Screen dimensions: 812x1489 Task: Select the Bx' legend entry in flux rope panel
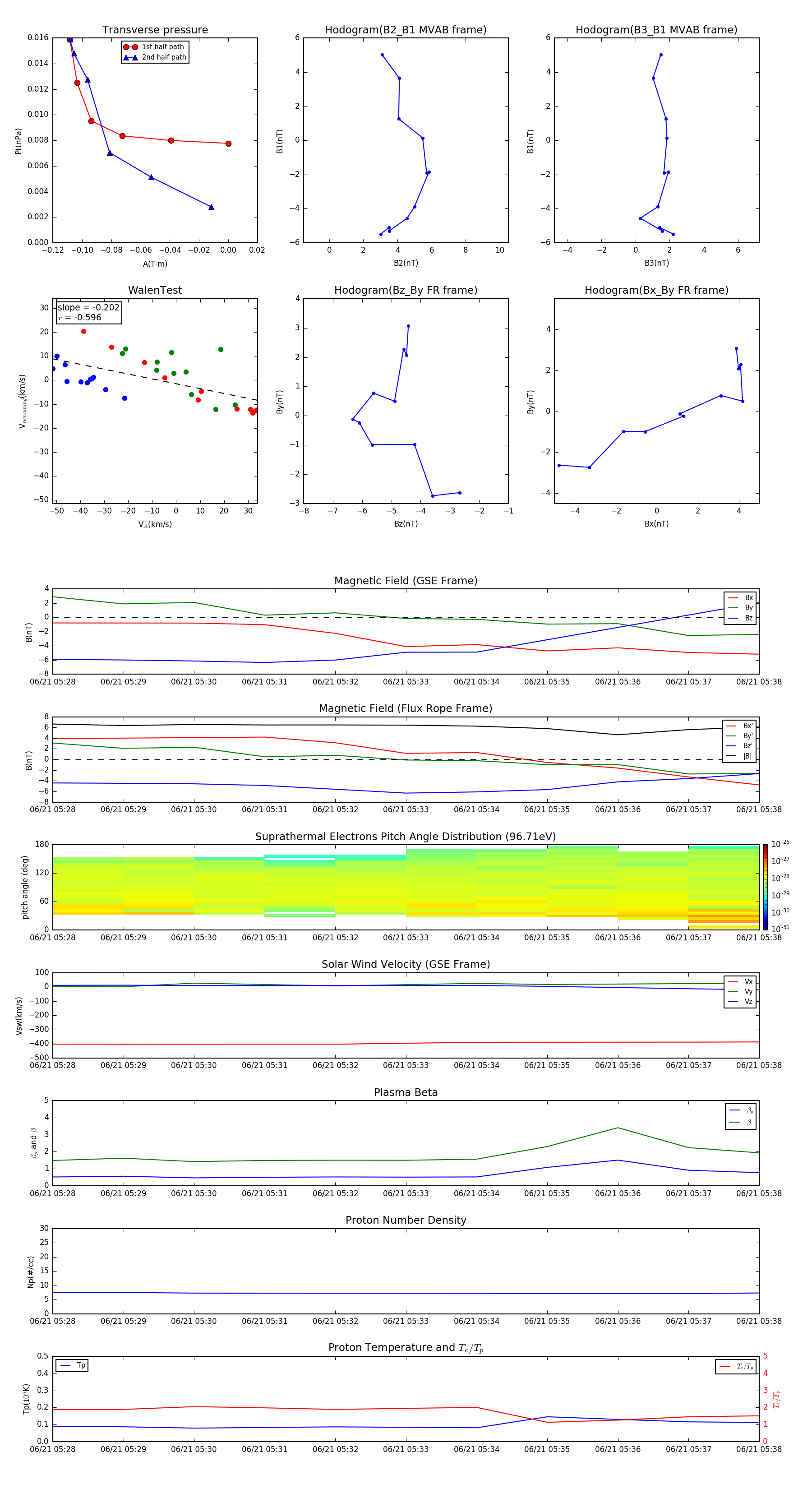740,726
